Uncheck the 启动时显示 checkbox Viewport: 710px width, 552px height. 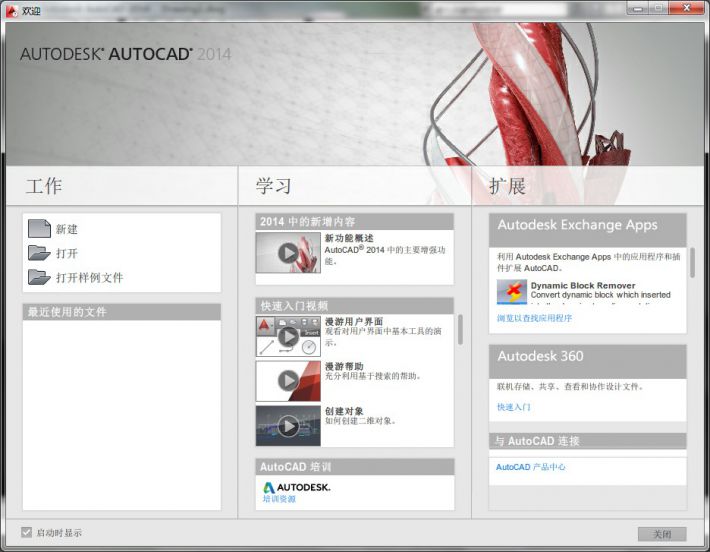click(x=27, y=532)
